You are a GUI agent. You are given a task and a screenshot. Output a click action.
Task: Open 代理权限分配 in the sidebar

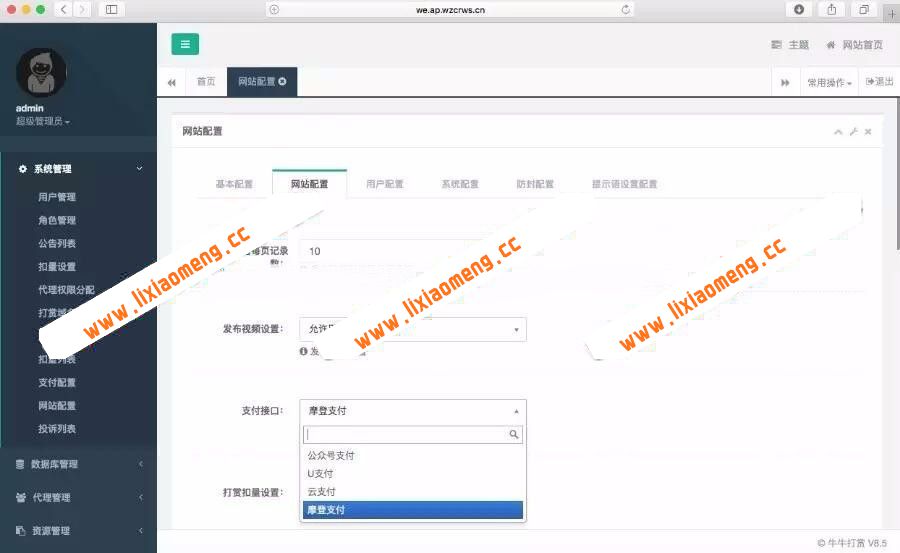click(66, 289)
